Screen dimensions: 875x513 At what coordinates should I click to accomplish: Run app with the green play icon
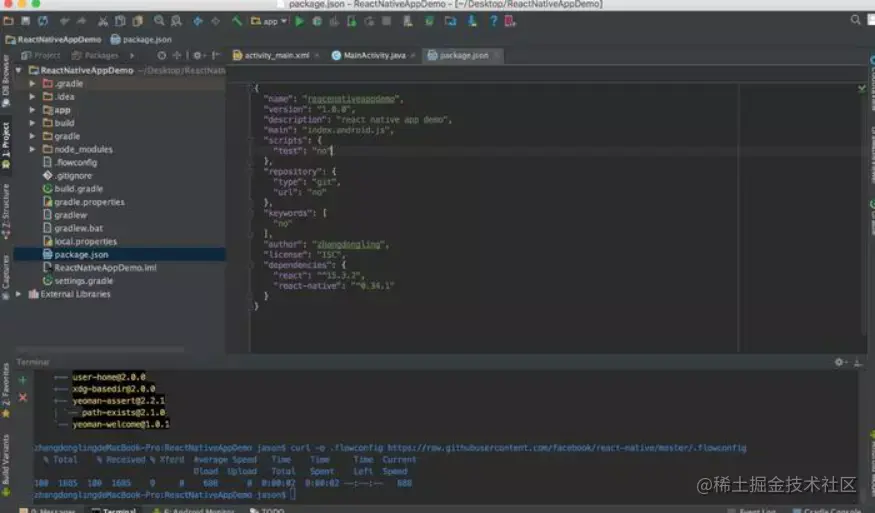pyautogui.click(x=300, y=21)
